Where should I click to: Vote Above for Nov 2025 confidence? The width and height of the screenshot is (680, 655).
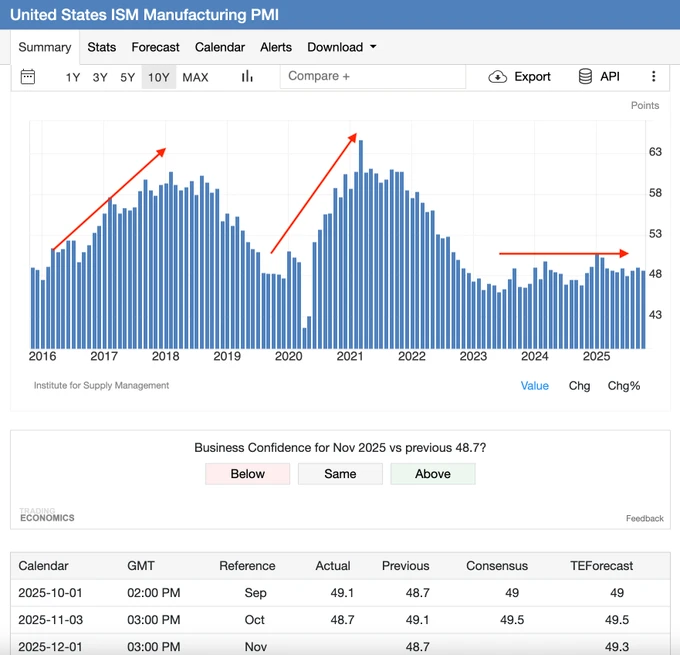432,474
